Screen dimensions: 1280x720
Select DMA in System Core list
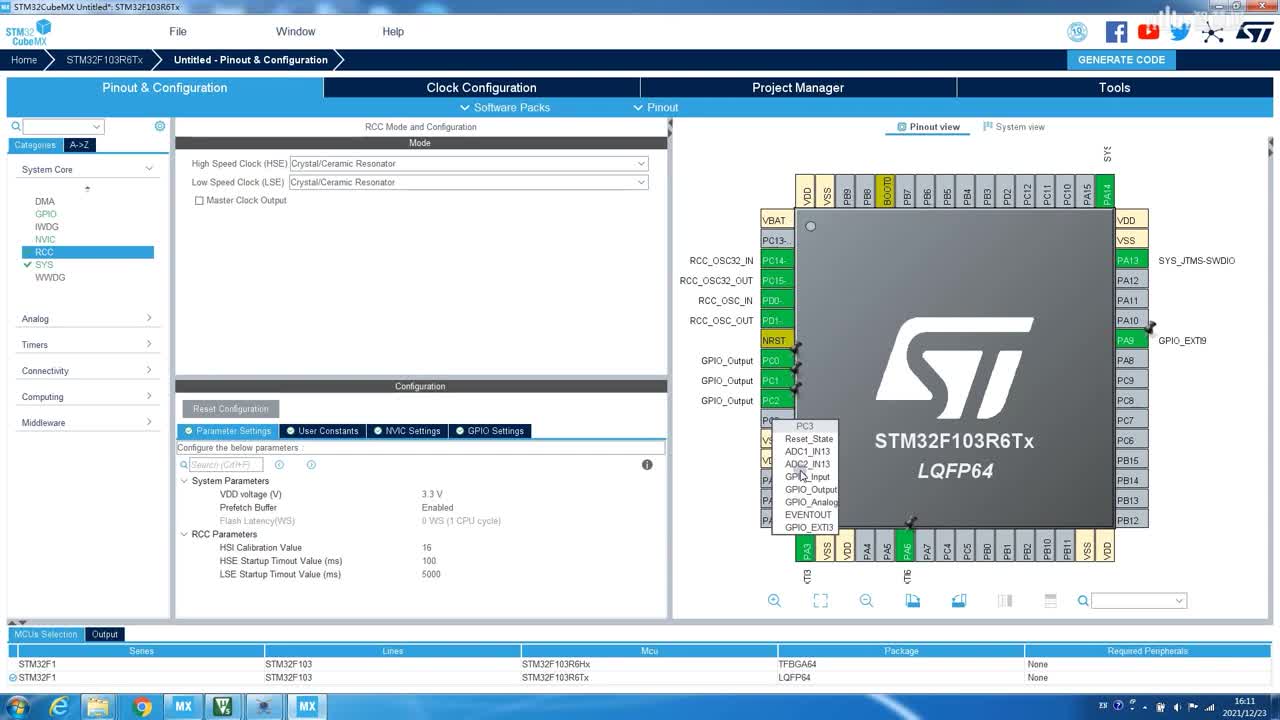click(x=45, y=201)
